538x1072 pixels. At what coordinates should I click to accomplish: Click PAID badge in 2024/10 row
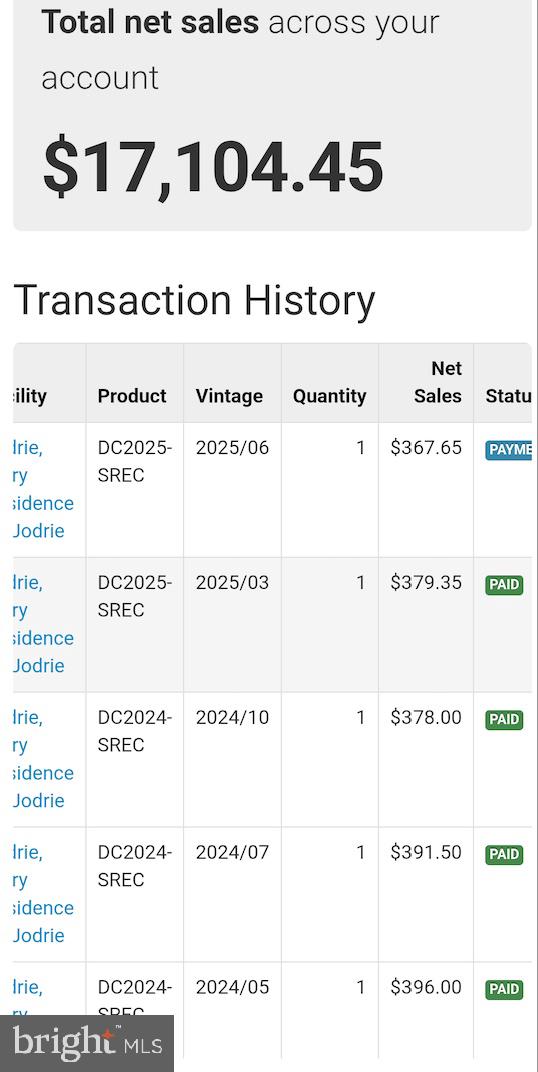pyautogui.click(x=505, y=719)
